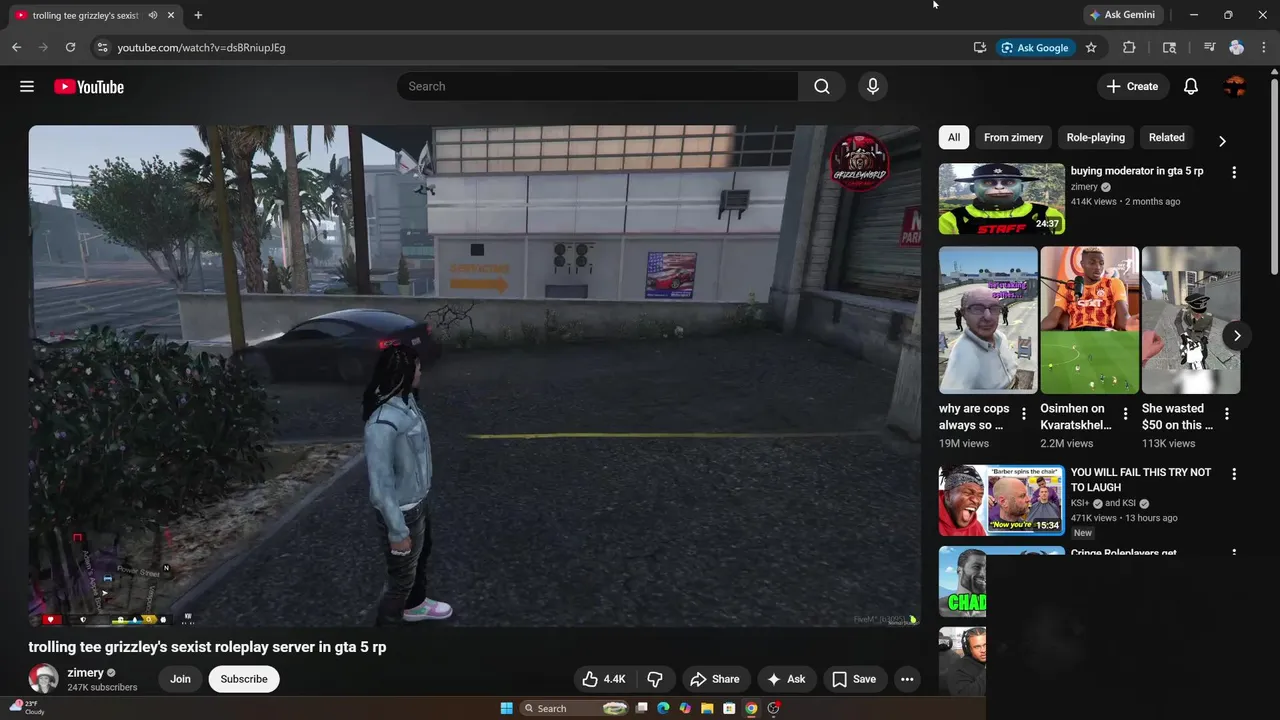Image resolution: width=1280 pixels, height=720 pixels.
Task: Open weather widget on taskbar
Action: [27, 707]
